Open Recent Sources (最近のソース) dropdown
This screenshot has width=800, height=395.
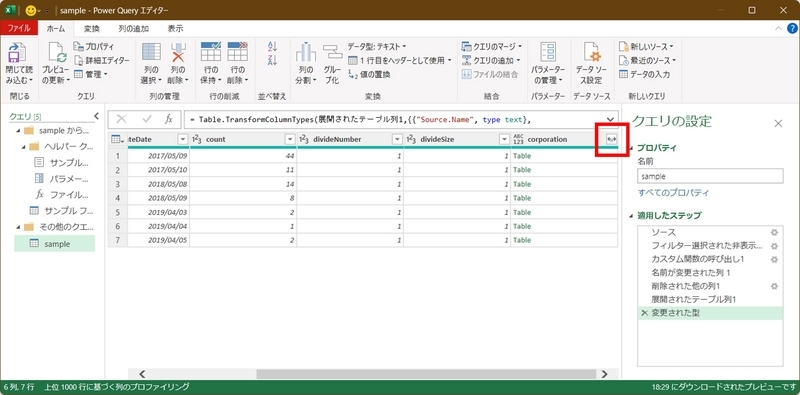(x=647, y=60)
